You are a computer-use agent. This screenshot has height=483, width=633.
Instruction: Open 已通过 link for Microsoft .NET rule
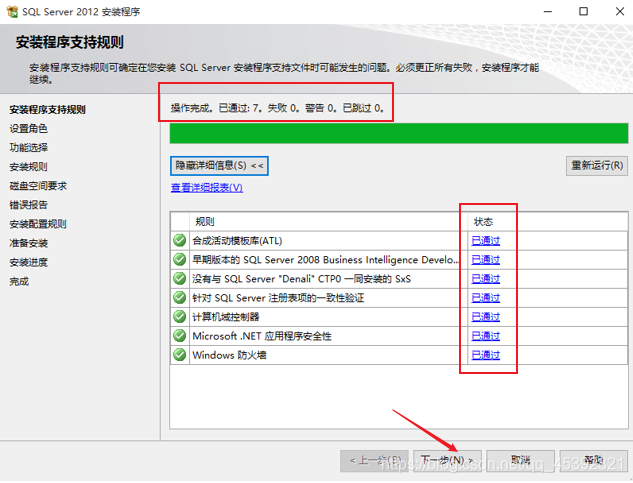pos(486,336)
